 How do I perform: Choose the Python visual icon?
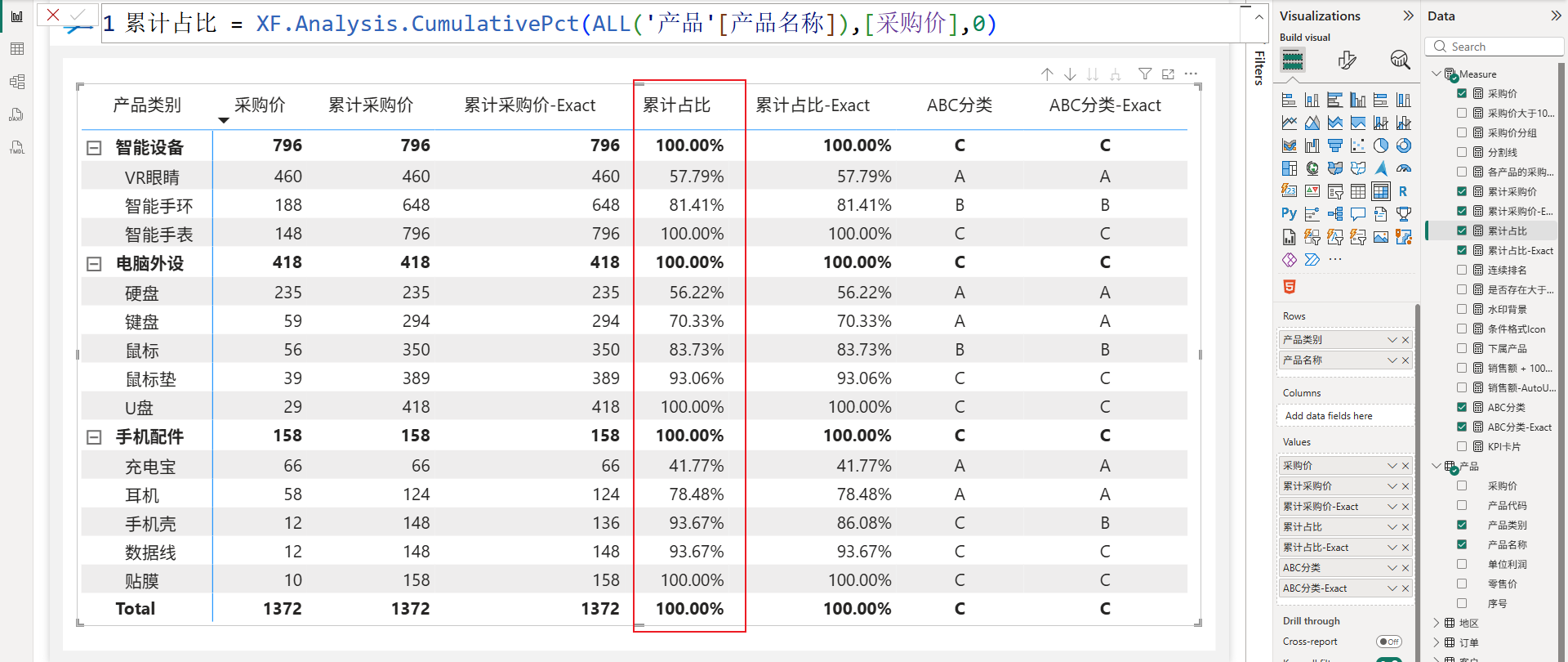point(1289,213)
